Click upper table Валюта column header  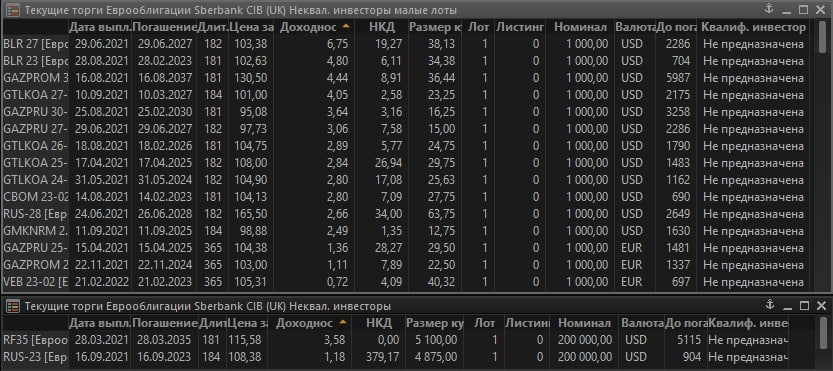634,27
